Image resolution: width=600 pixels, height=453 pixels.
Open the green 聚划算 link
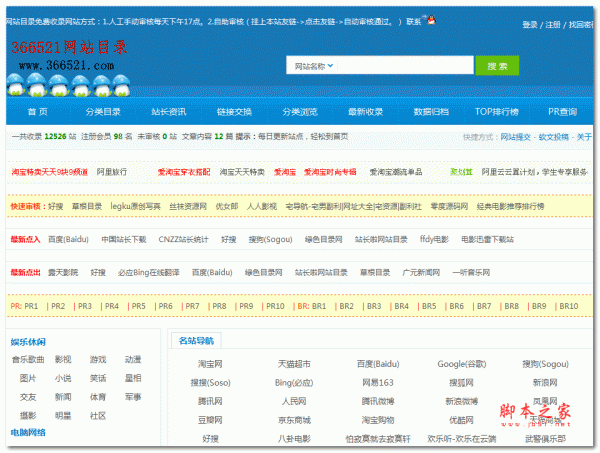[x=461, y=172]
